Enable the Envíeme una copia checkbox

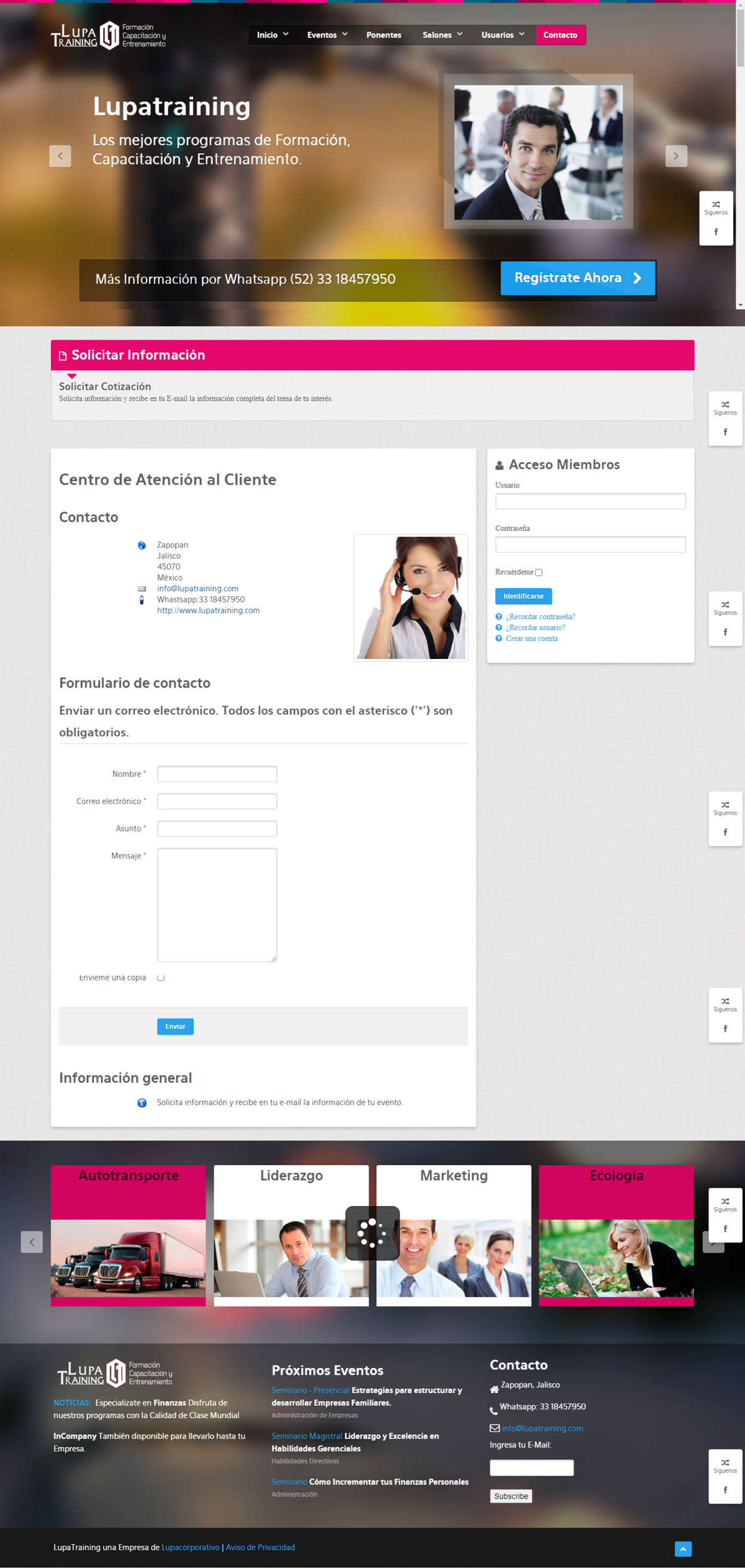[161, 977]
